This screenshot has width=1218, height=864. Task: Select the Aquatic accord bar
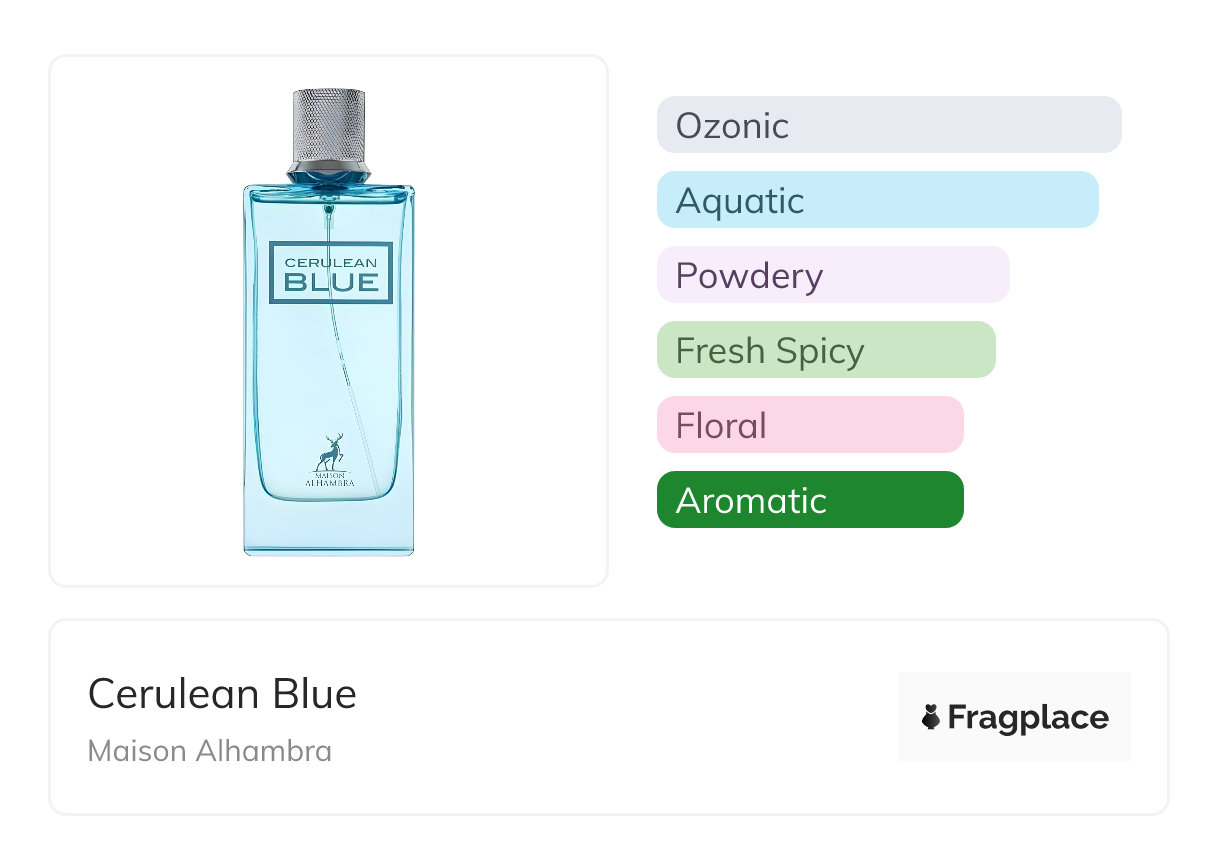coord(877,200)
